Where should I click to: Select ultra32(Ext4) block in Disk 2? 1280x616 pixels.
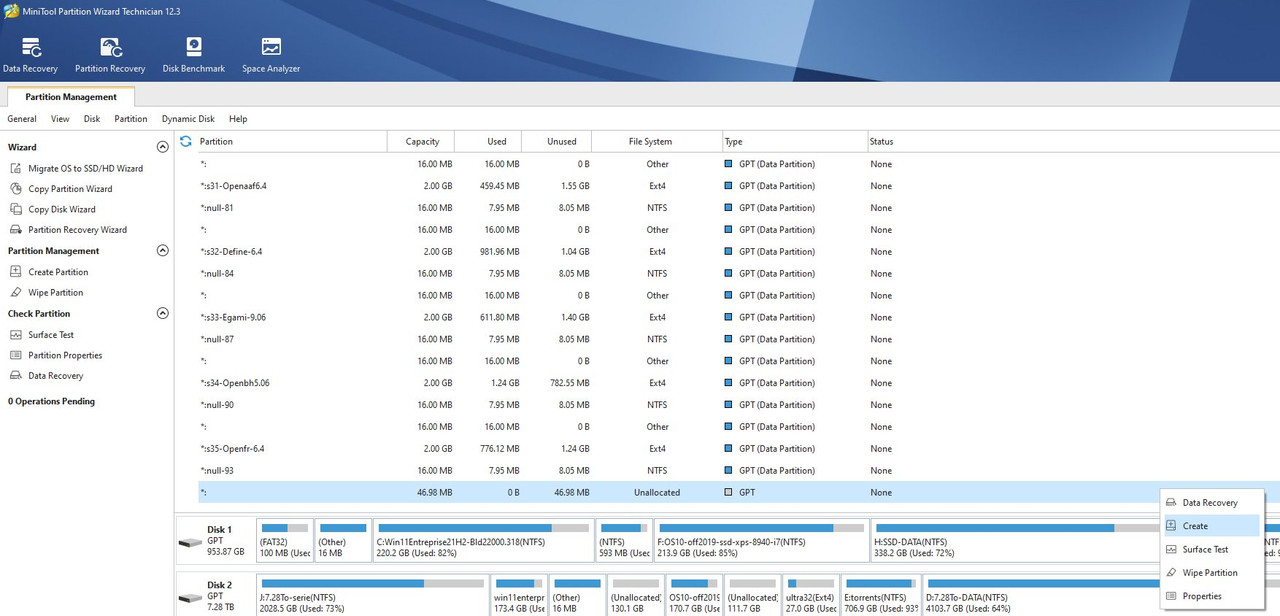(811, 596)
